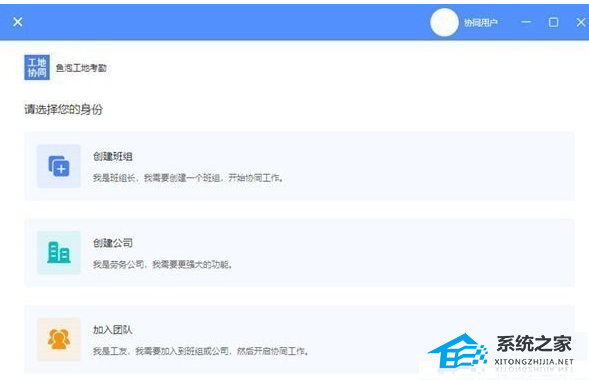Open the 协同用户 account name
This screenshot has height=380, width=589.
pos(480,23)
